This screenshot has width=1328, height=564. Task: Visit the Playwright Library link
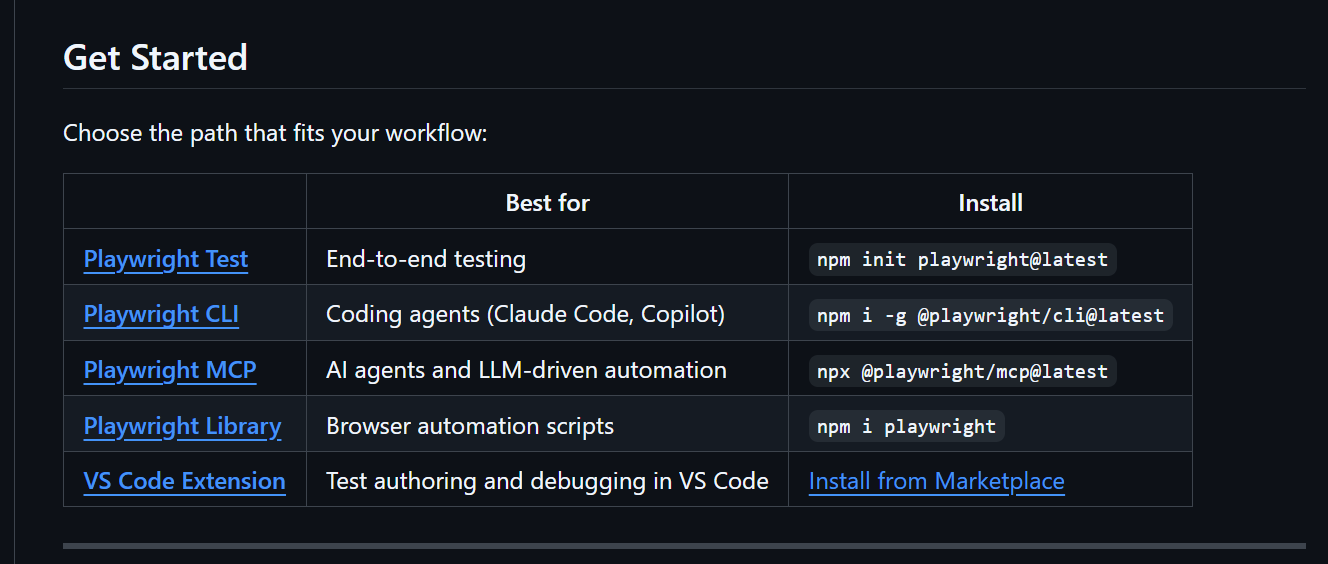[182, 426]
